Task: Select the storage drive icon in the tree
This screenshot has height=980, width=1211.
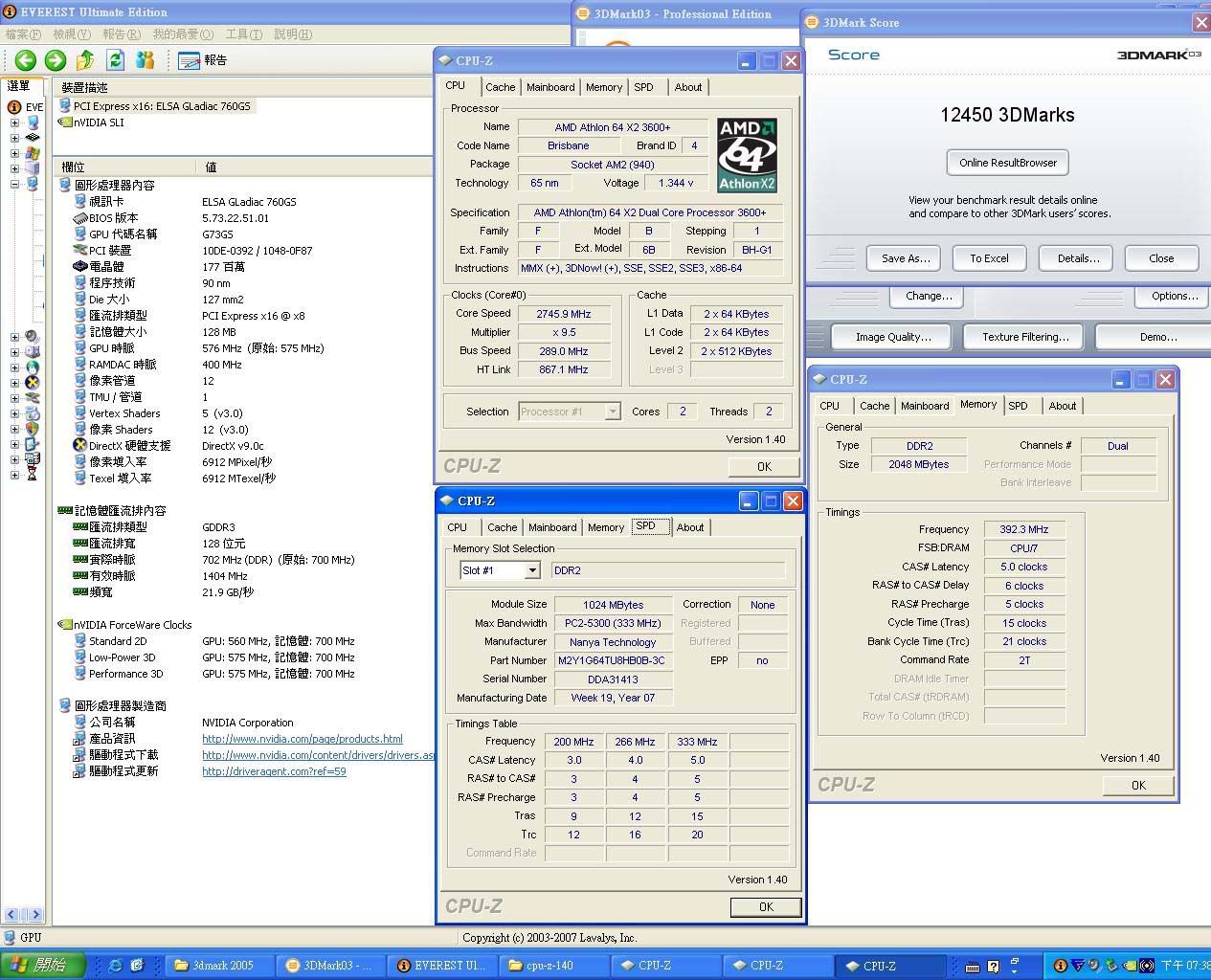Action: pyautogui.click(x=33, y=352)
